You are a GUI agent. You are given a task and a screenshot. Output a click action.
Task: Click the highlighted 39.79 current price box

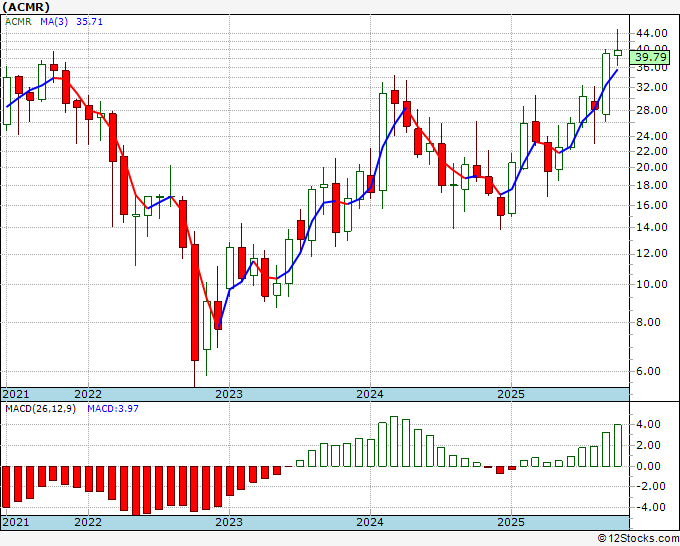tap(650, 57)
